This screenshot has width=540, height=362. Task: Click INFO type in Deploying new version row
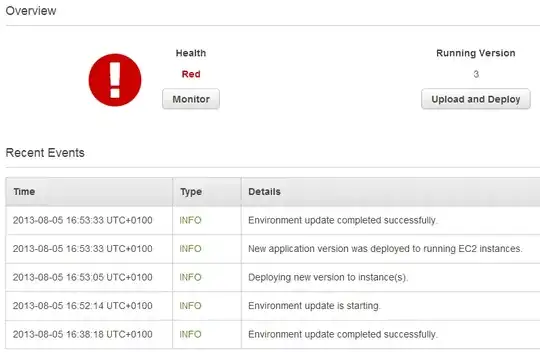click(190, 277)
